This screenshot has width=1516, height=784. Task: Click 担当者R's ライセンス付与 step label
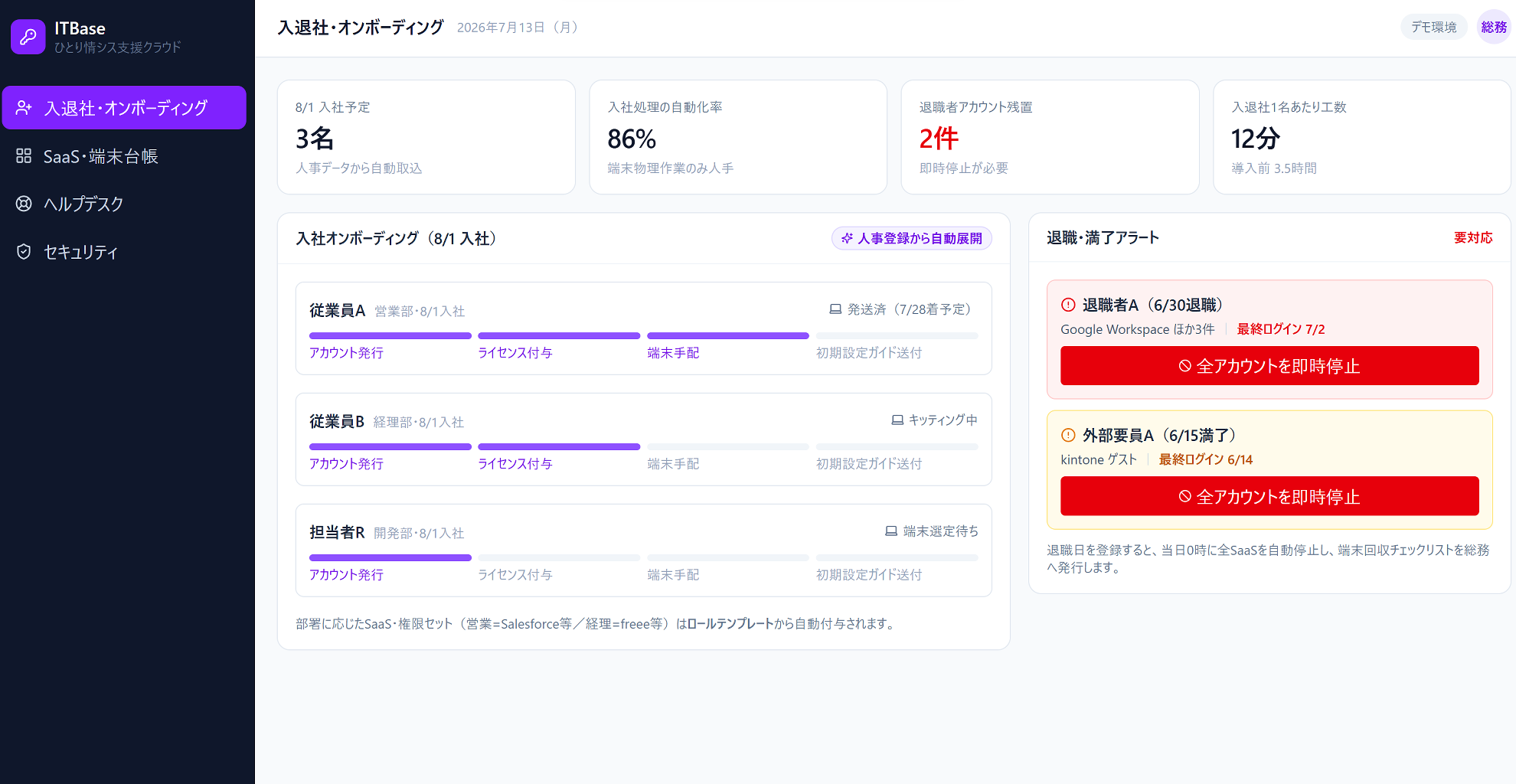point(515,575)
